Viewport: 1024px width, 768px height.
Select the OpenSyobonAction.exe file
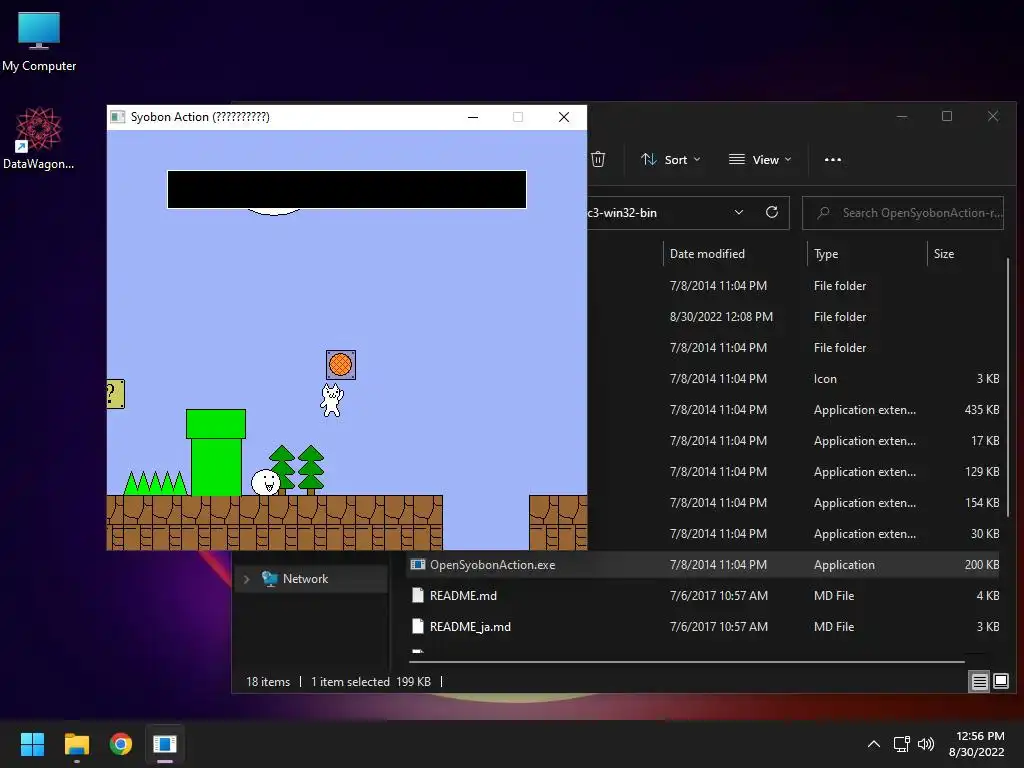click(x=704, y=565)
